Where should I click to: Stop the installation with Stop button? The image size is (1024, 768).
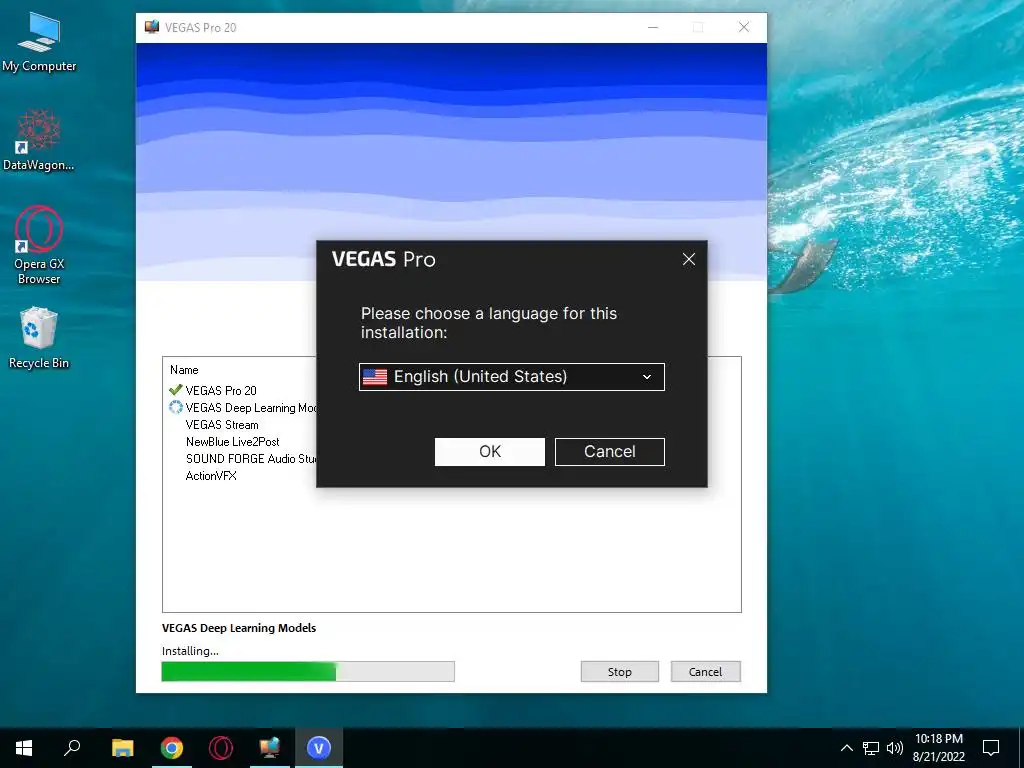[x=620, y=671]
